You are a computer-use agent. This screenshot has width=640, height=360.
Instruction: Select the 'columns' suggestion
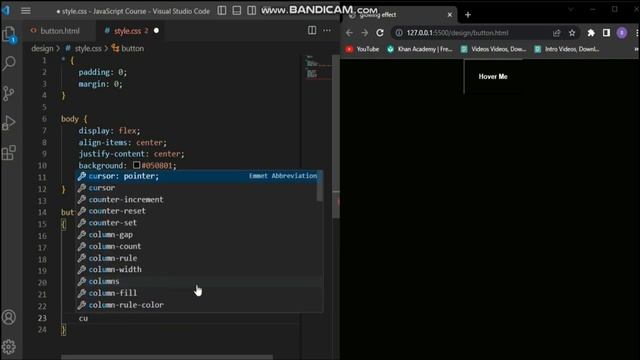click(198, 281)
